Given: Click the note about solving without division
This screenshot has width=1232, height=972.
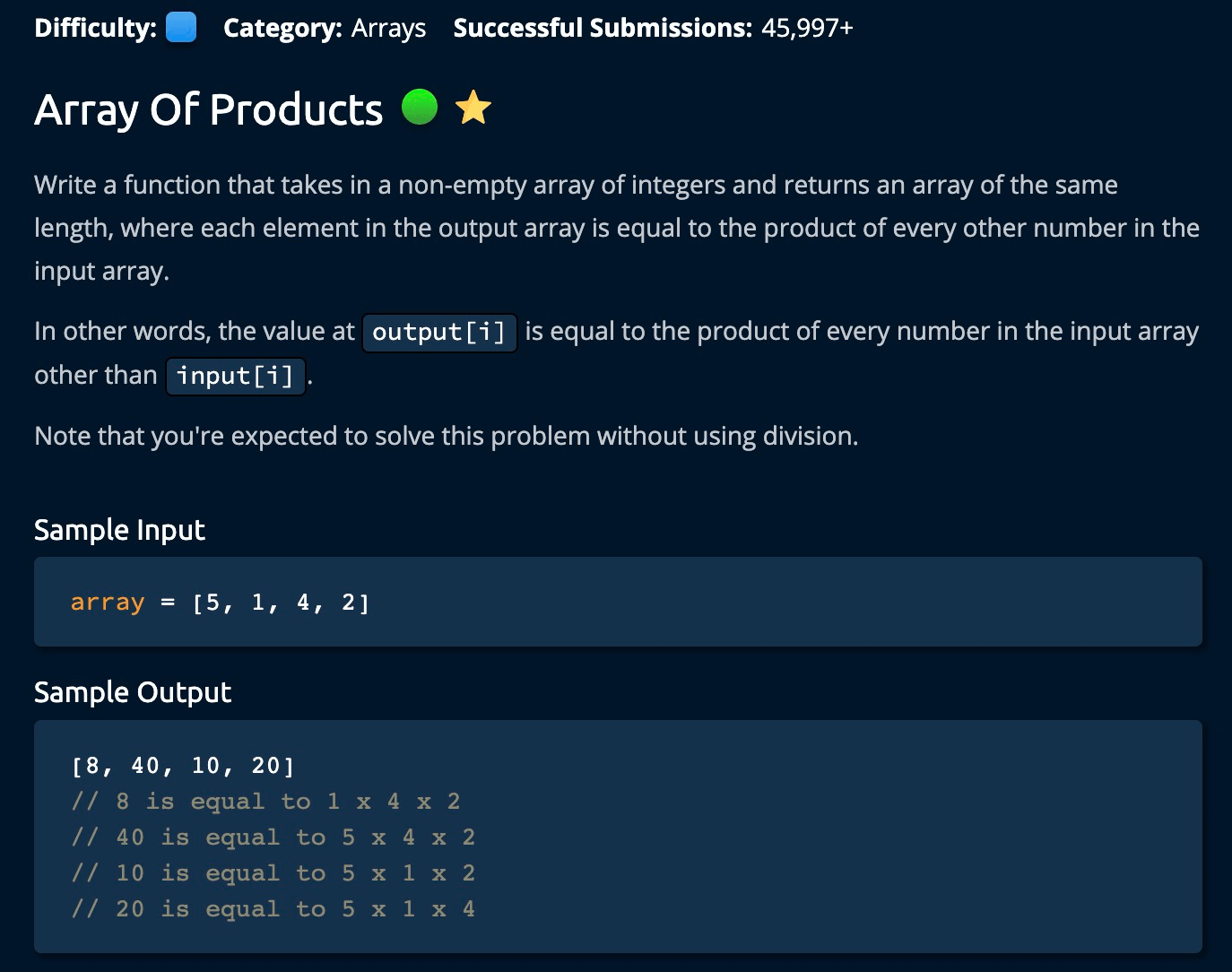Looking at the screenshot, I should click(446, 437).
